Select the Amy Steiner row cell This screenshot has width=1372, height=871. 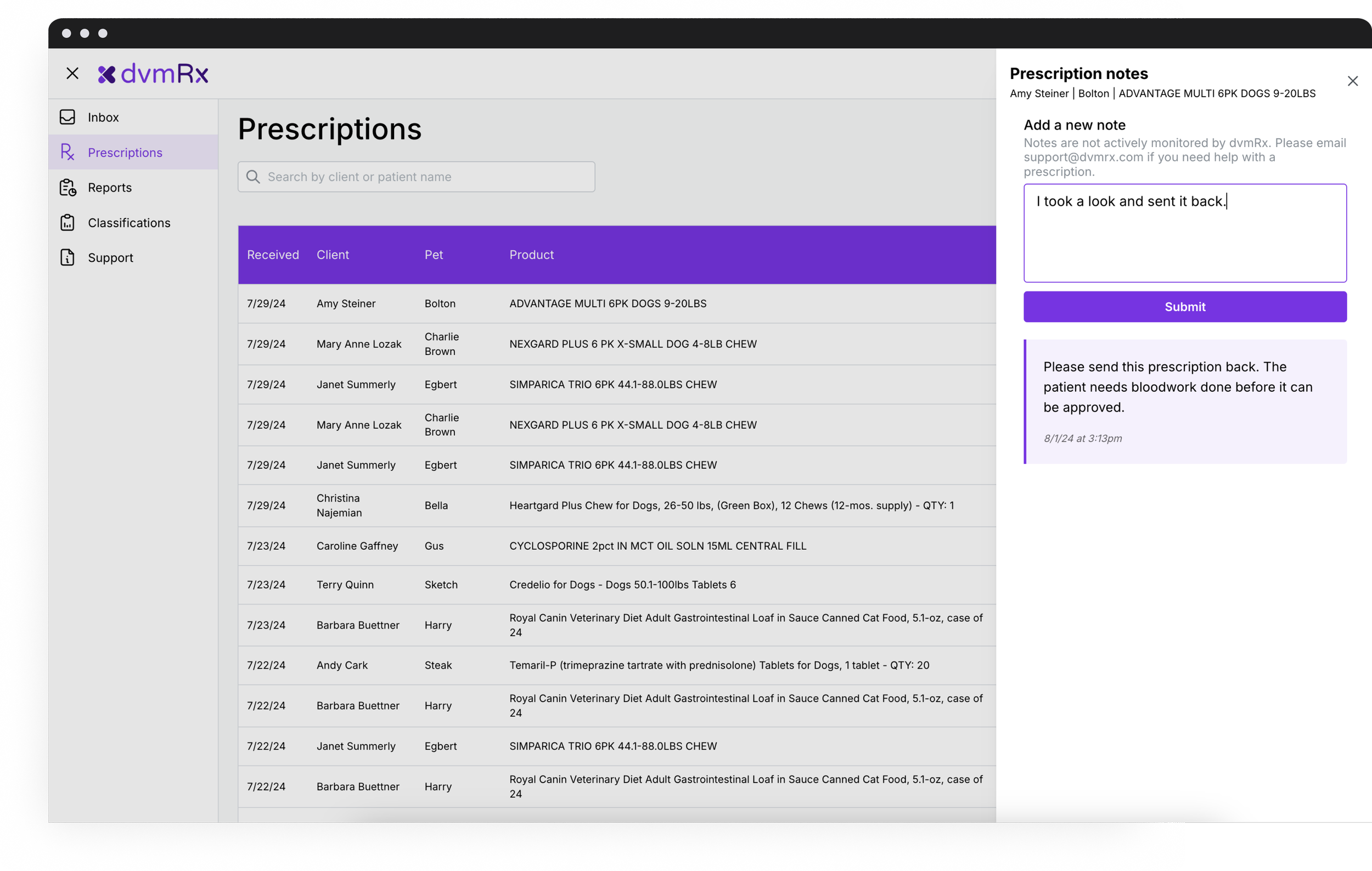[346, 304]
